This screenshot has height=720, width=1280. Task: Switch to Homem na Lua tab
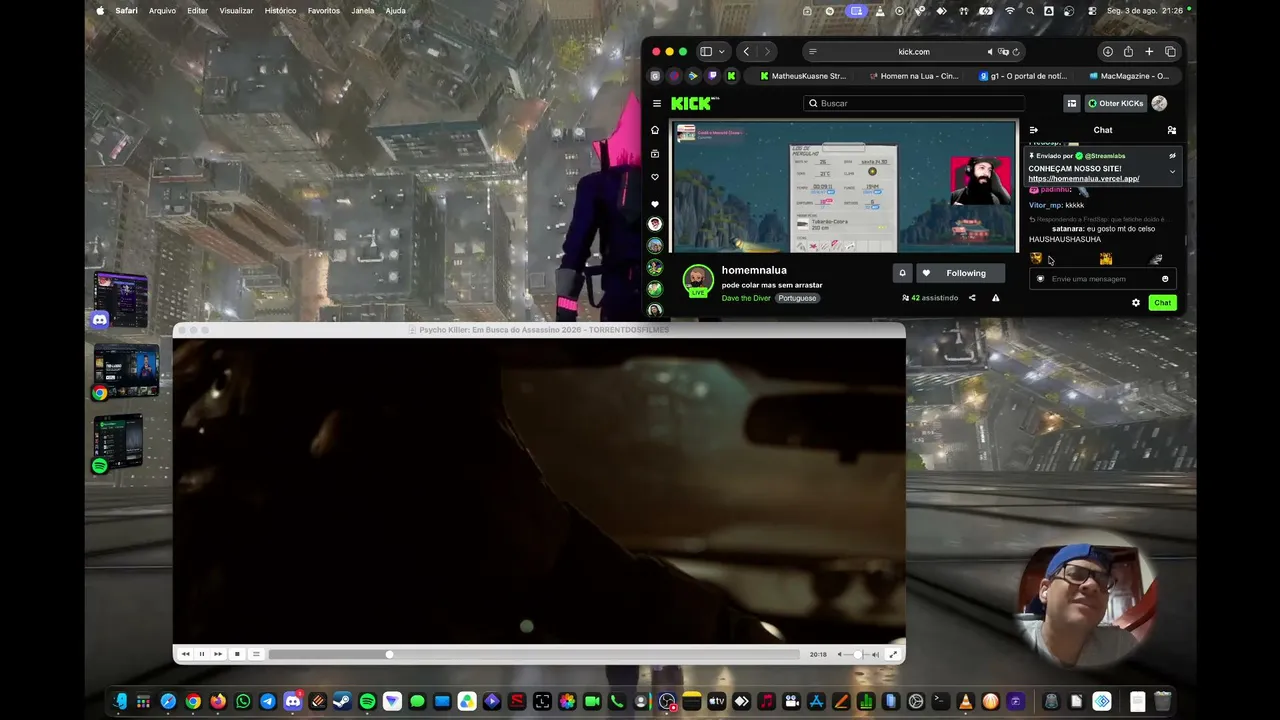click(914, 76)
